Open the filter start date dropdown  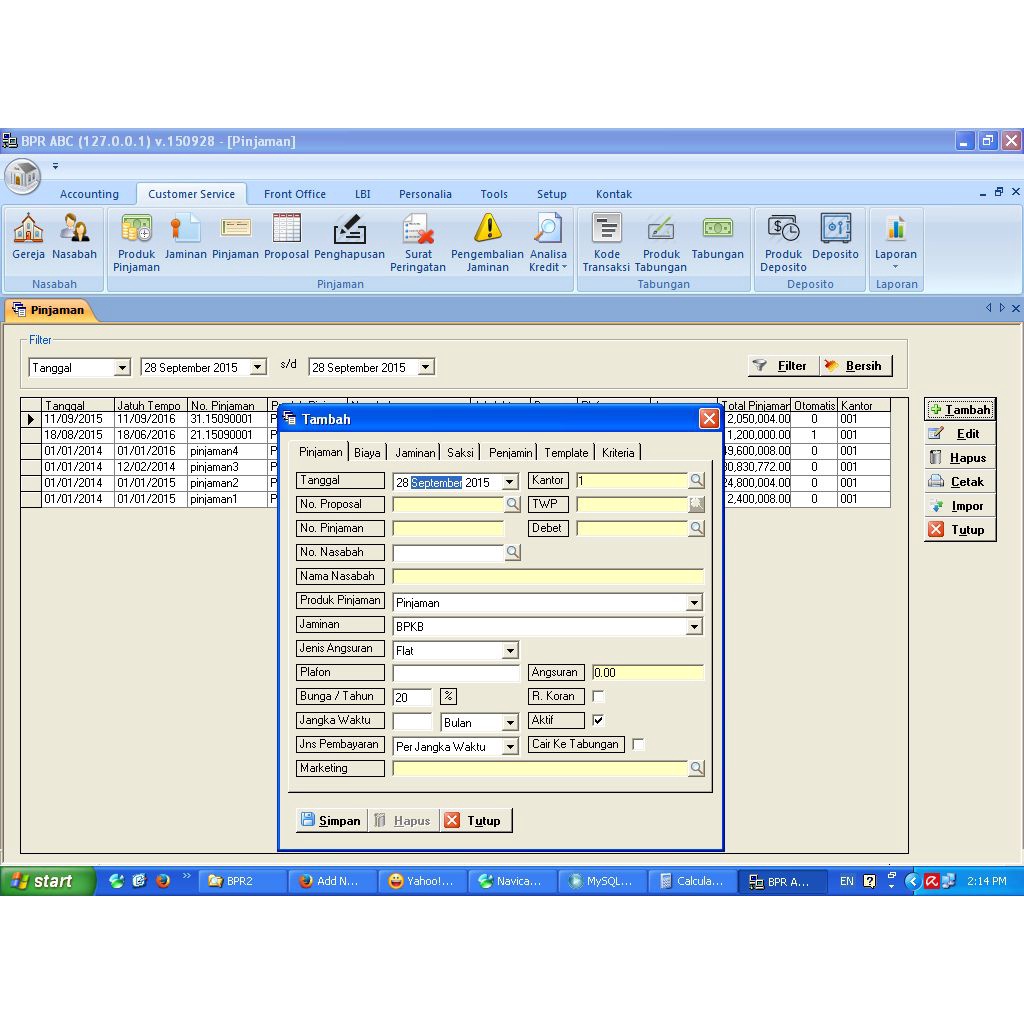258,368
